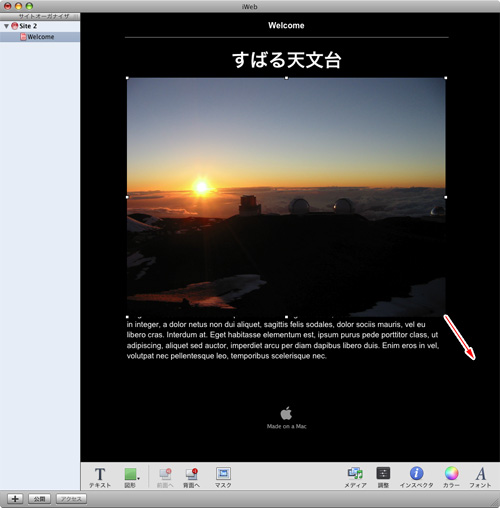
Task: Click the 背面へ send backward icon
Action: pyautogui.click(x=191, y=477)
